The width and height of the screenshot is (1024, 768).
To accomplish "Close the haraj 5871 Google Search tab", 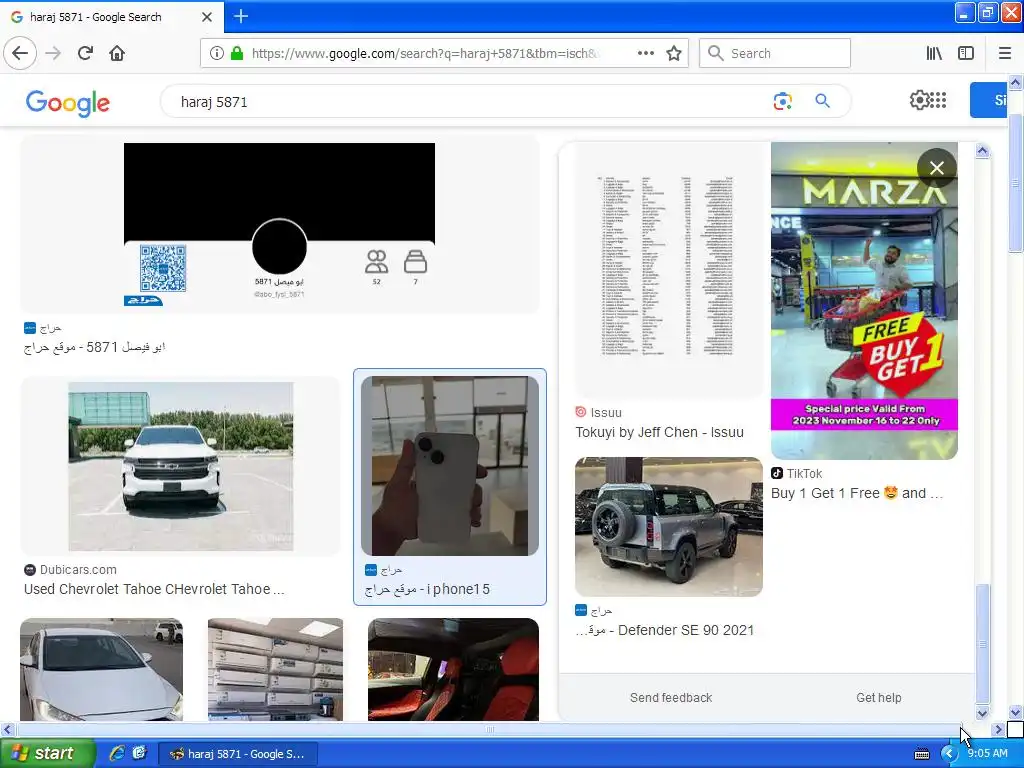I will click(207, 17).
